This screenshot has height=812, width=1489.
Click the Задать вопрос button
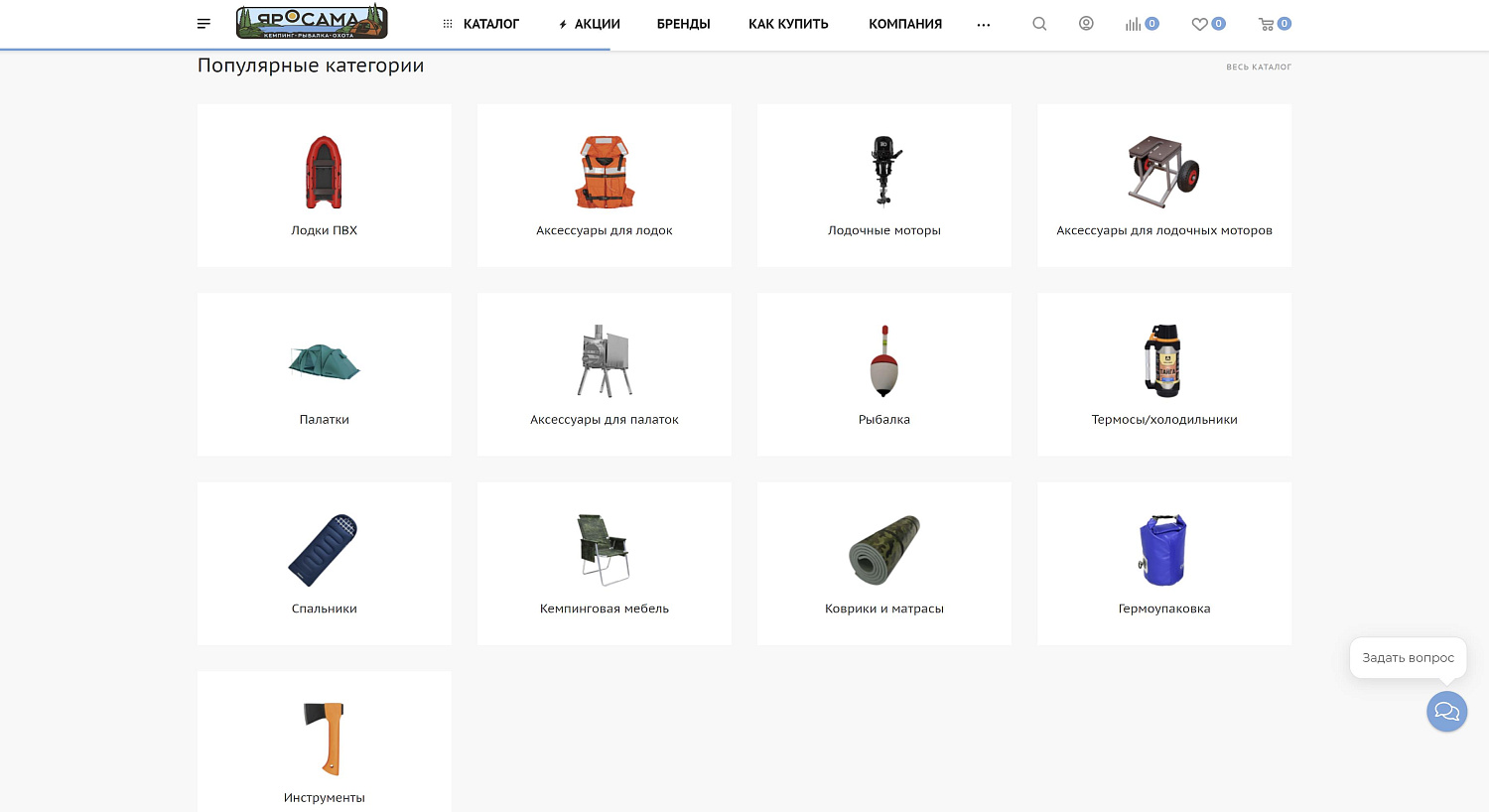click(1408, 657)
